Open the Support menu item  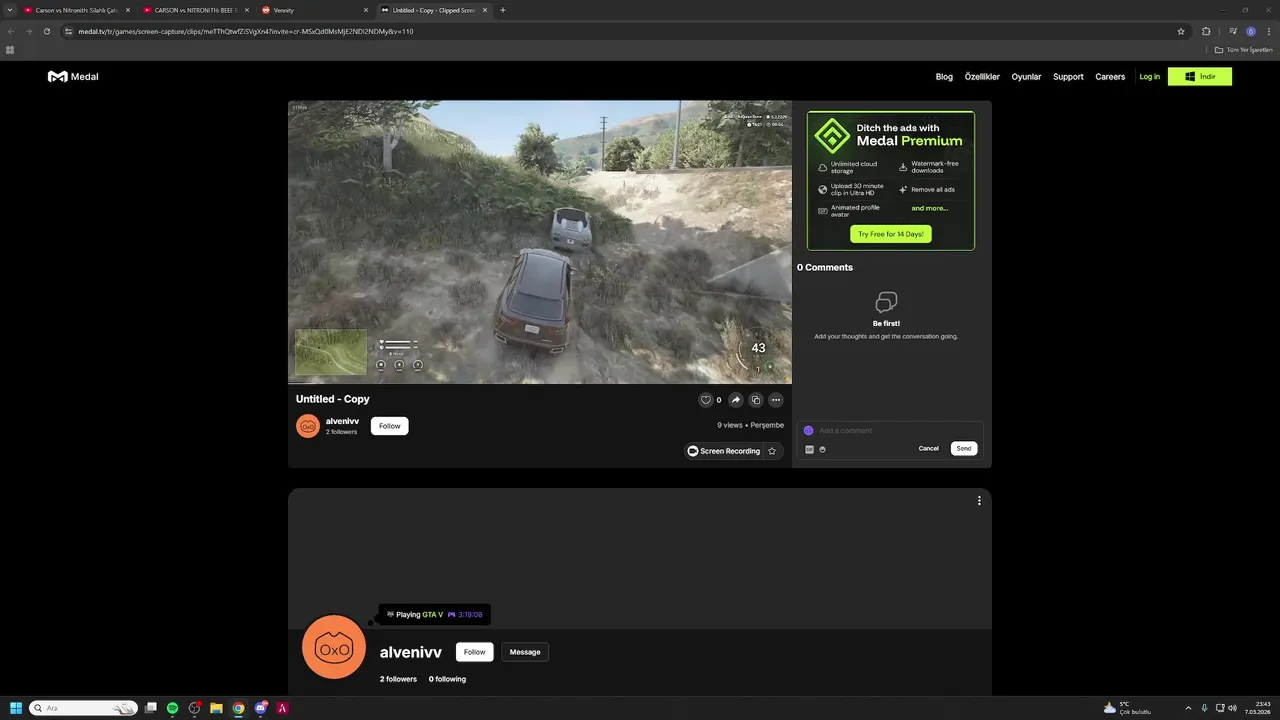1068,77
